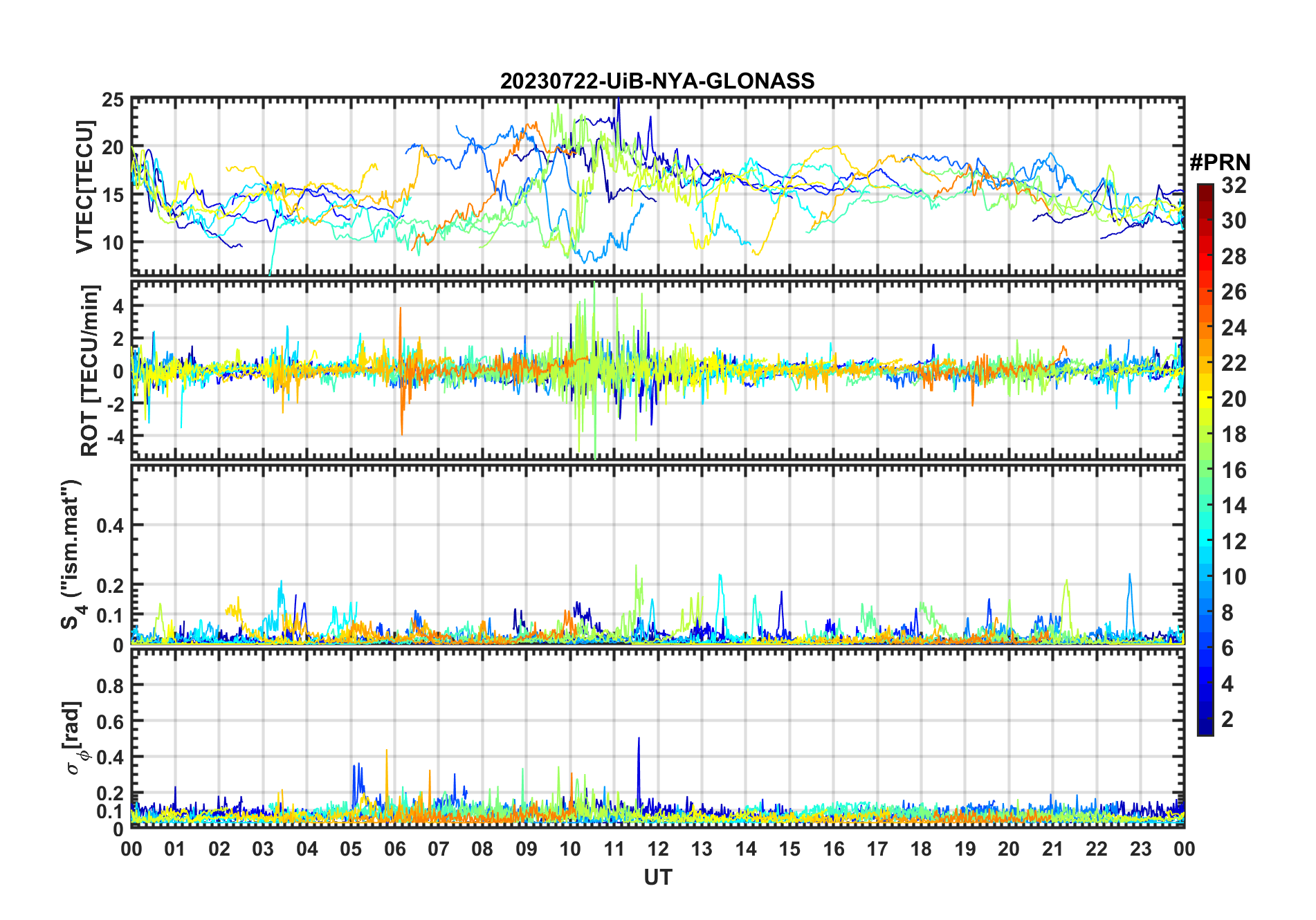Click the plot title 20230722-UiB-NYA-GLONASS
This screenshot has width=1316, height=920.
[x=657, y=81]
